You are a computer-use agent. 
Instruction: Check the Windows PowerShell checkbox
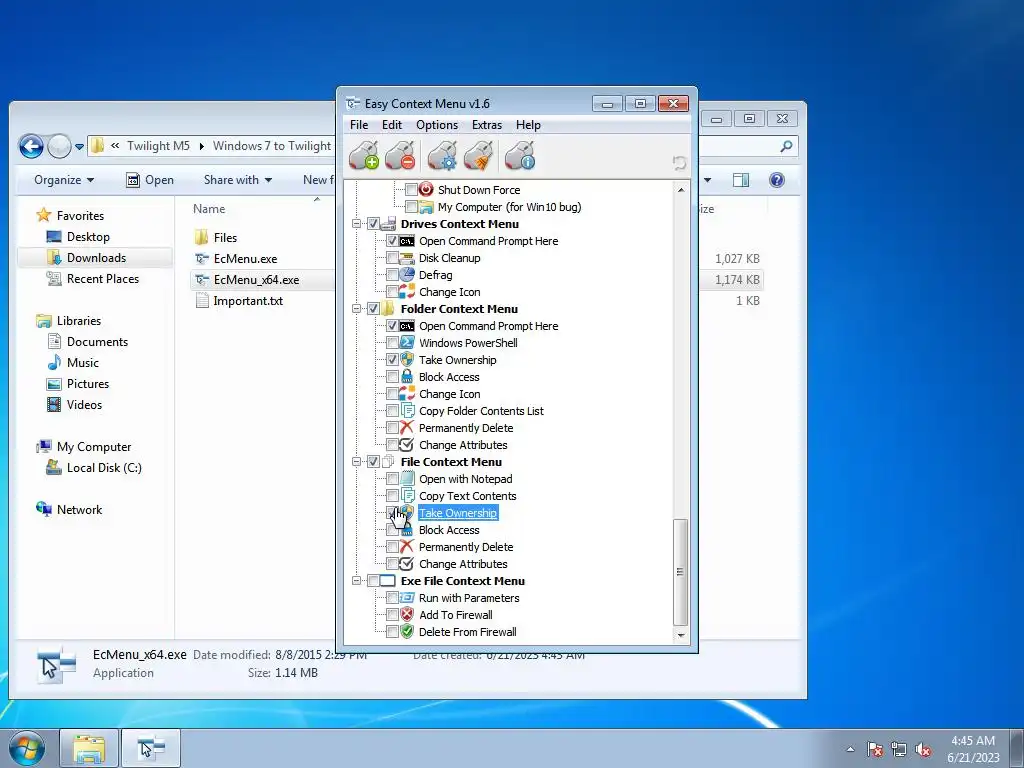coord(392,343)
